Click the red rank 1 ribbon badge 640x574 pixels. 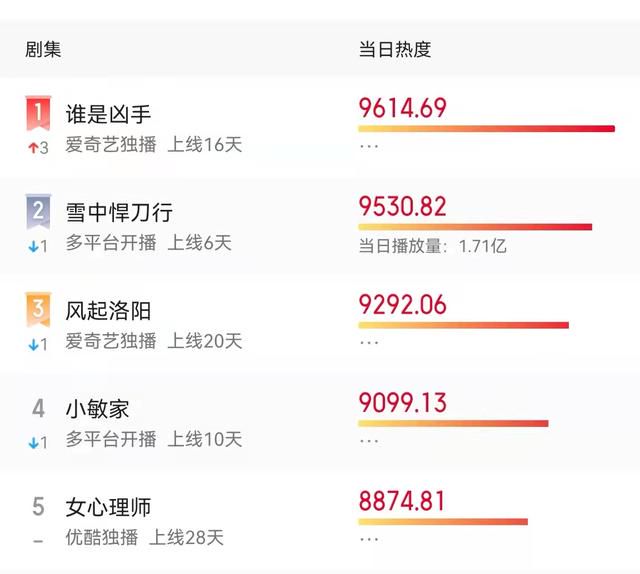pyautogui.click(x=38, y=113)
